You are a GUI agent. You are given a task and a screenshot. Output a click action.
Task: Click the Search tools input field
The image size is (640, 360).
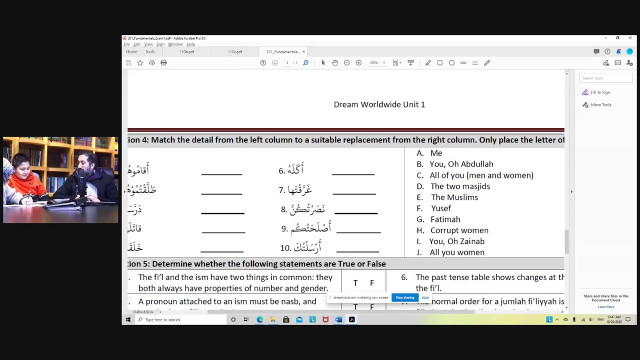606,78
